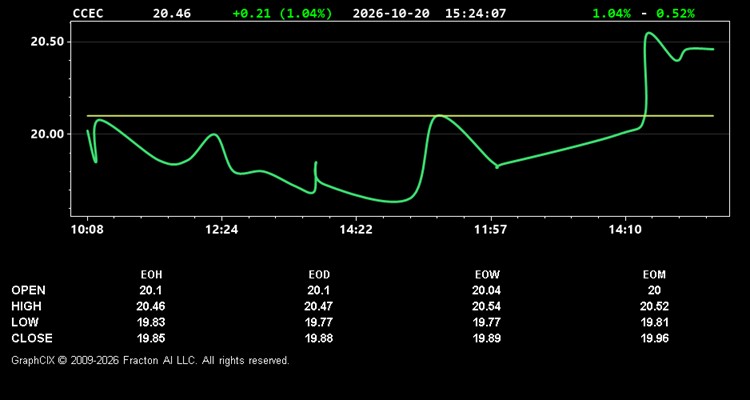This screenshot has height=400, width=750.
Task: Click CLOSE value 19.96 under EOM
Action: [x=654, y=338]
